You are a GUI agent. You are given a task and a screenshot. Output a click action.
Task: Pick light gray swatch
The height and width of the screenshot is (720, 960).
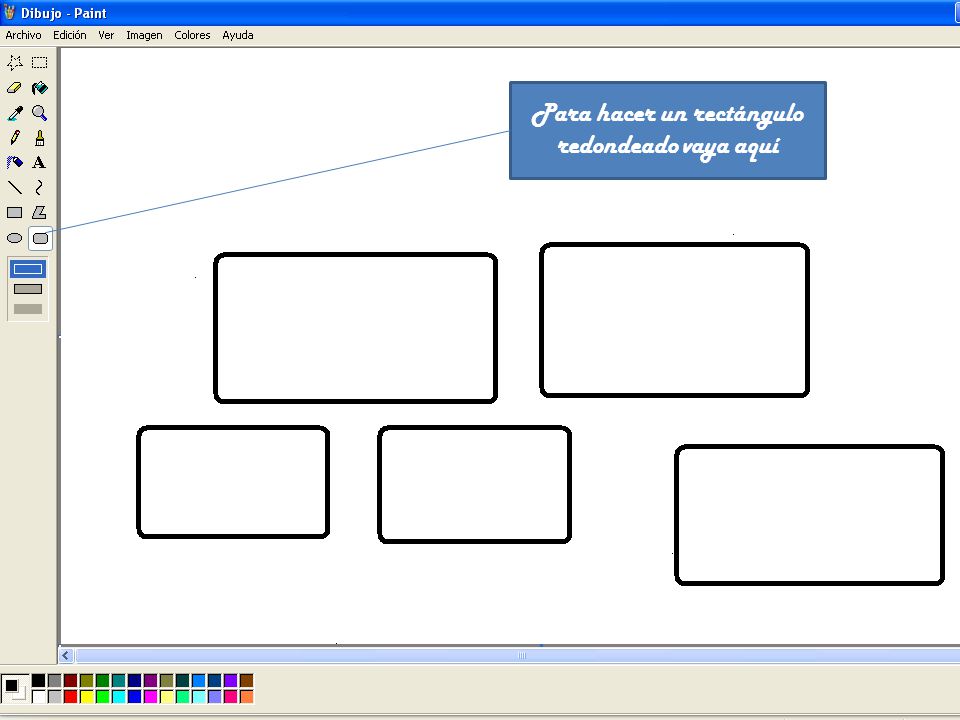[54, 697]
